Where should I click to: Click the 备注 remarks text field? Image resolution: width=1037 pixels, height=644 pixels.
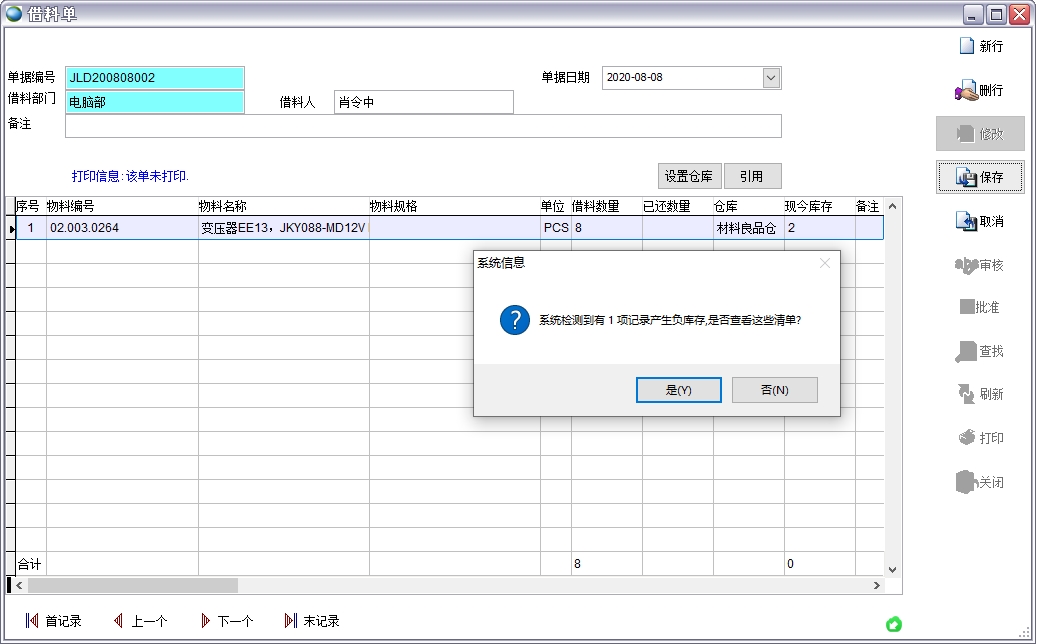423,126
